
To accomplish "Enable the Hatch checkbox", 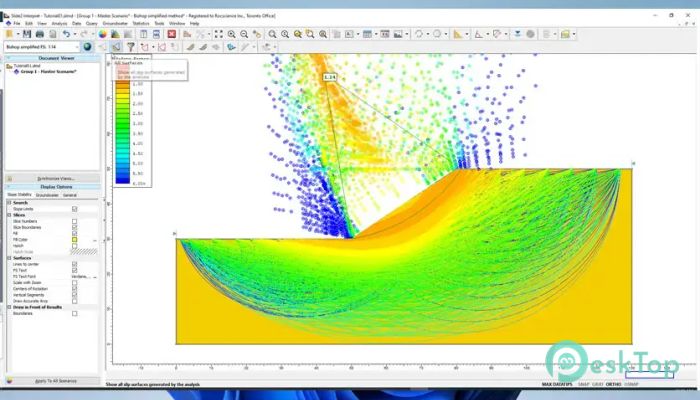I will coord(75,246).
